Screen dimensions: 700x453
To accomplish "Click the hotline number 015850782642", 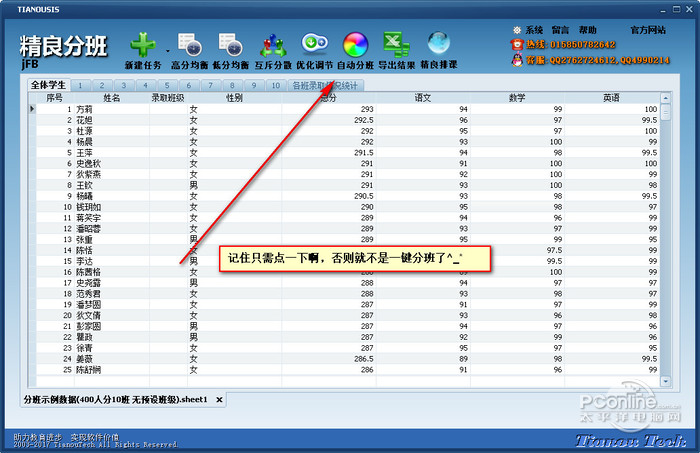I will point(583,45).
